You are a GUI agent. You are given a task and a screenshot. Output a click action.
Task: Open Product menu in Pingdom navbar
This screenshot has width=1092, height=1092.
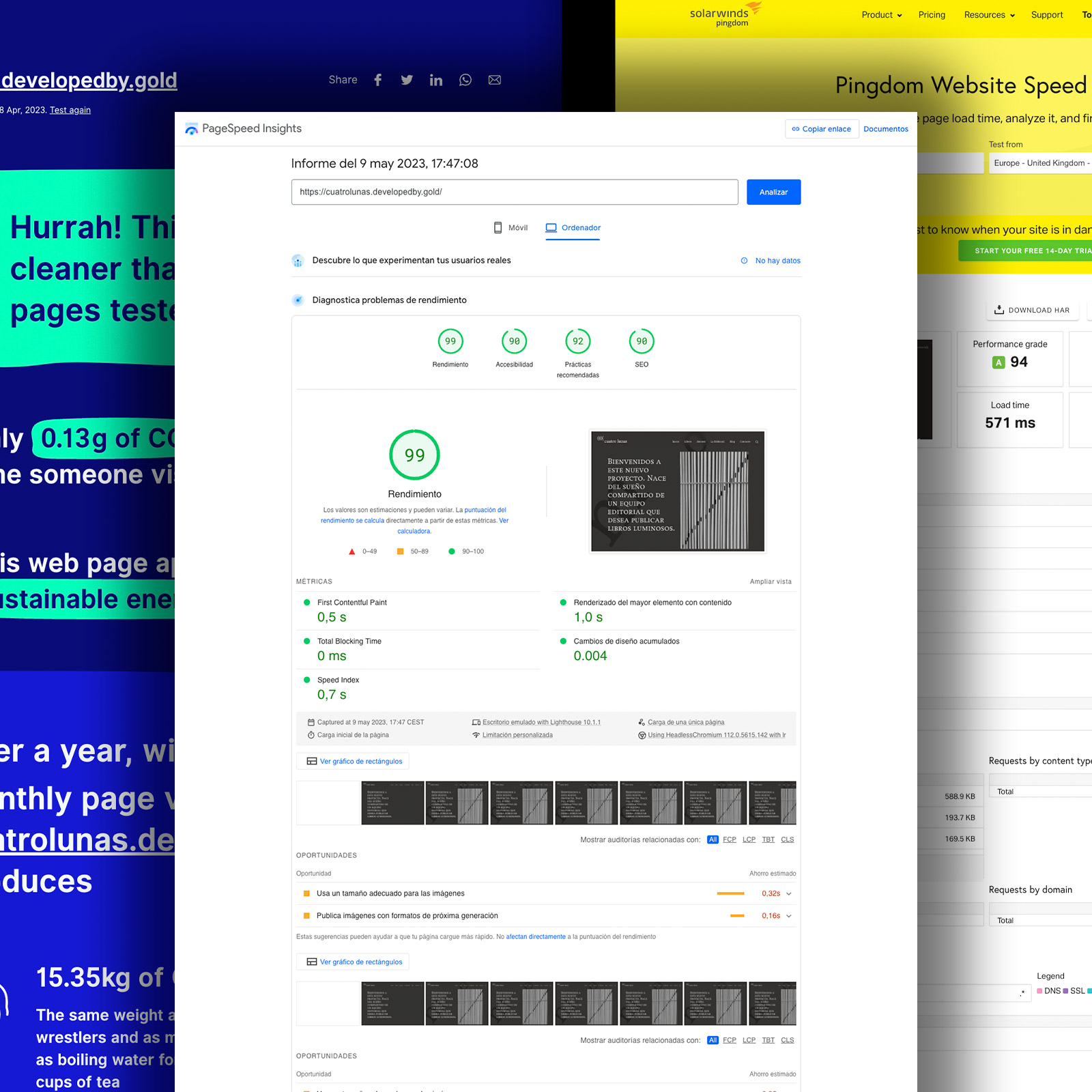point(882,15)
